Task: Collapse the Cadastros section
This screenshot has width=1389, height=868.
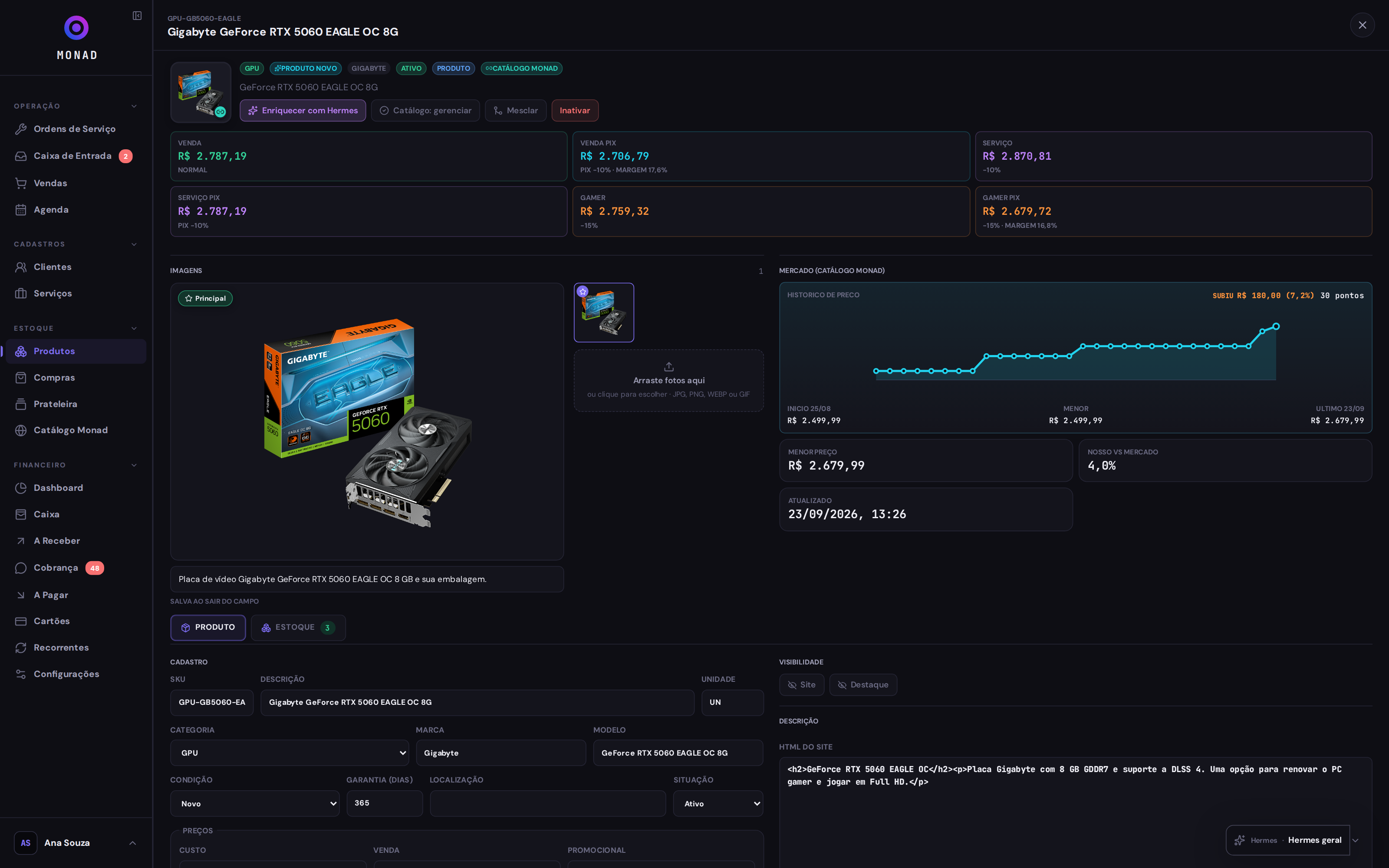Action: click(134, 244)
